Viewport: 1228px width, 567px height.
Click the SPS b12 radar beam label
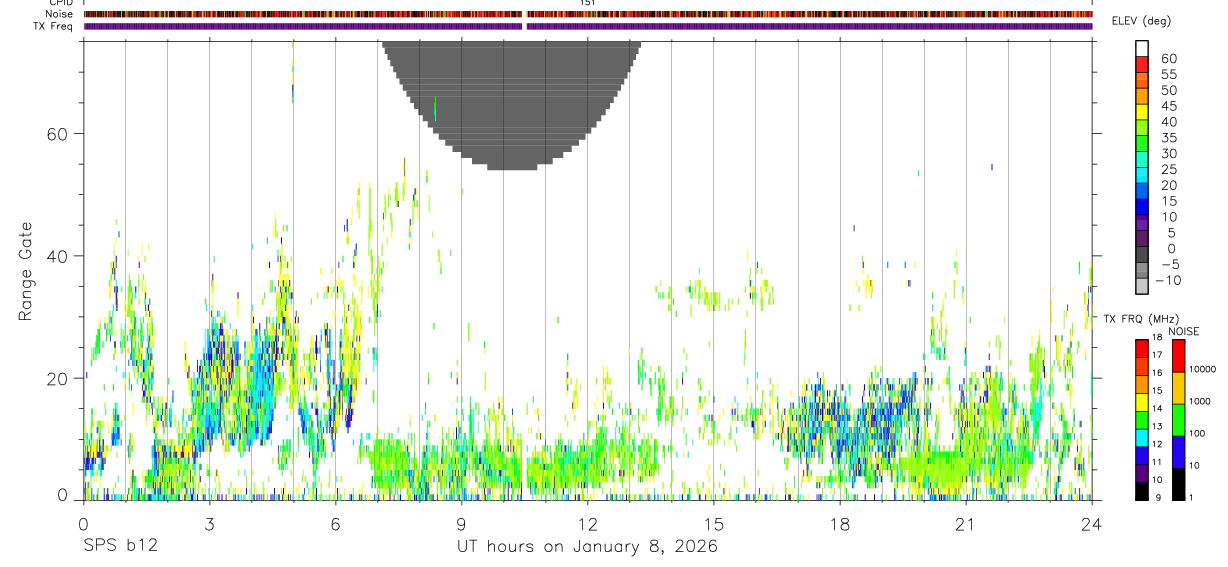[x=120, y=547]
